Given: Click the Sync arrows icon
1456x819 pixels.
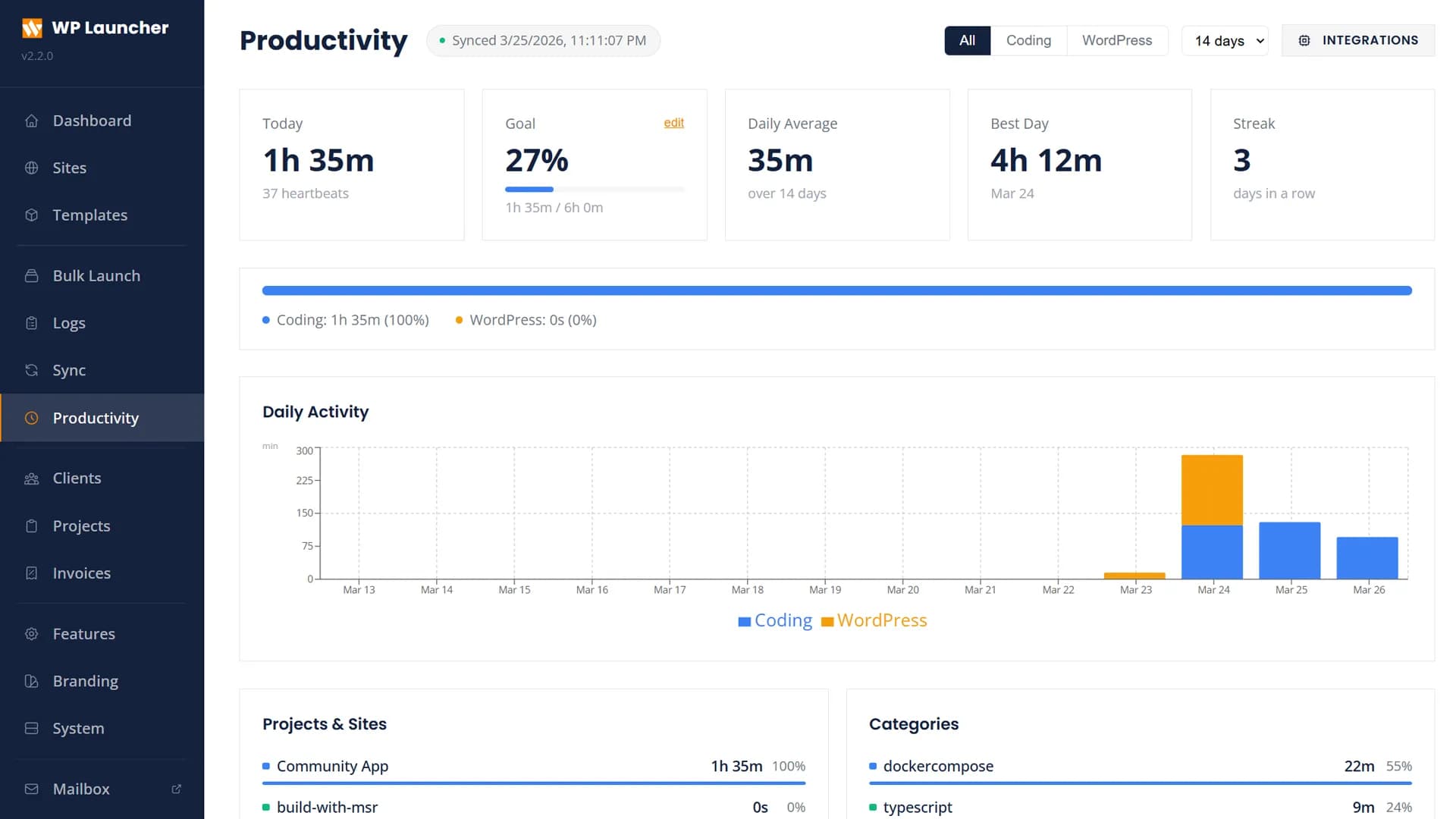Looking at the screenshot, I should coord(31,370).
